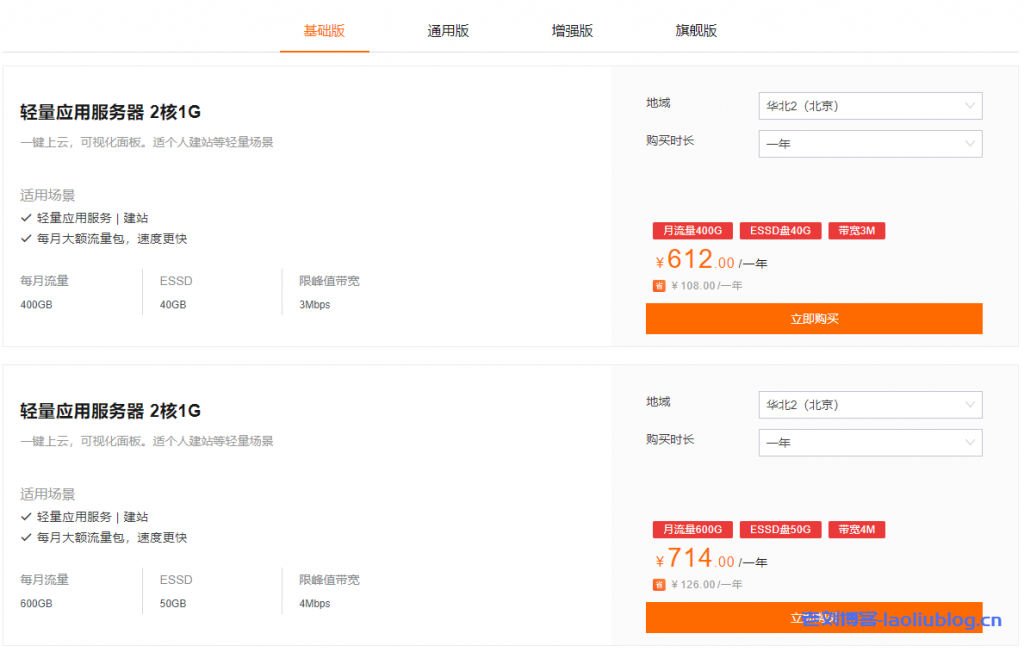
Task: Click the red 带宽4M tag
Action: (x=856, y=530)
